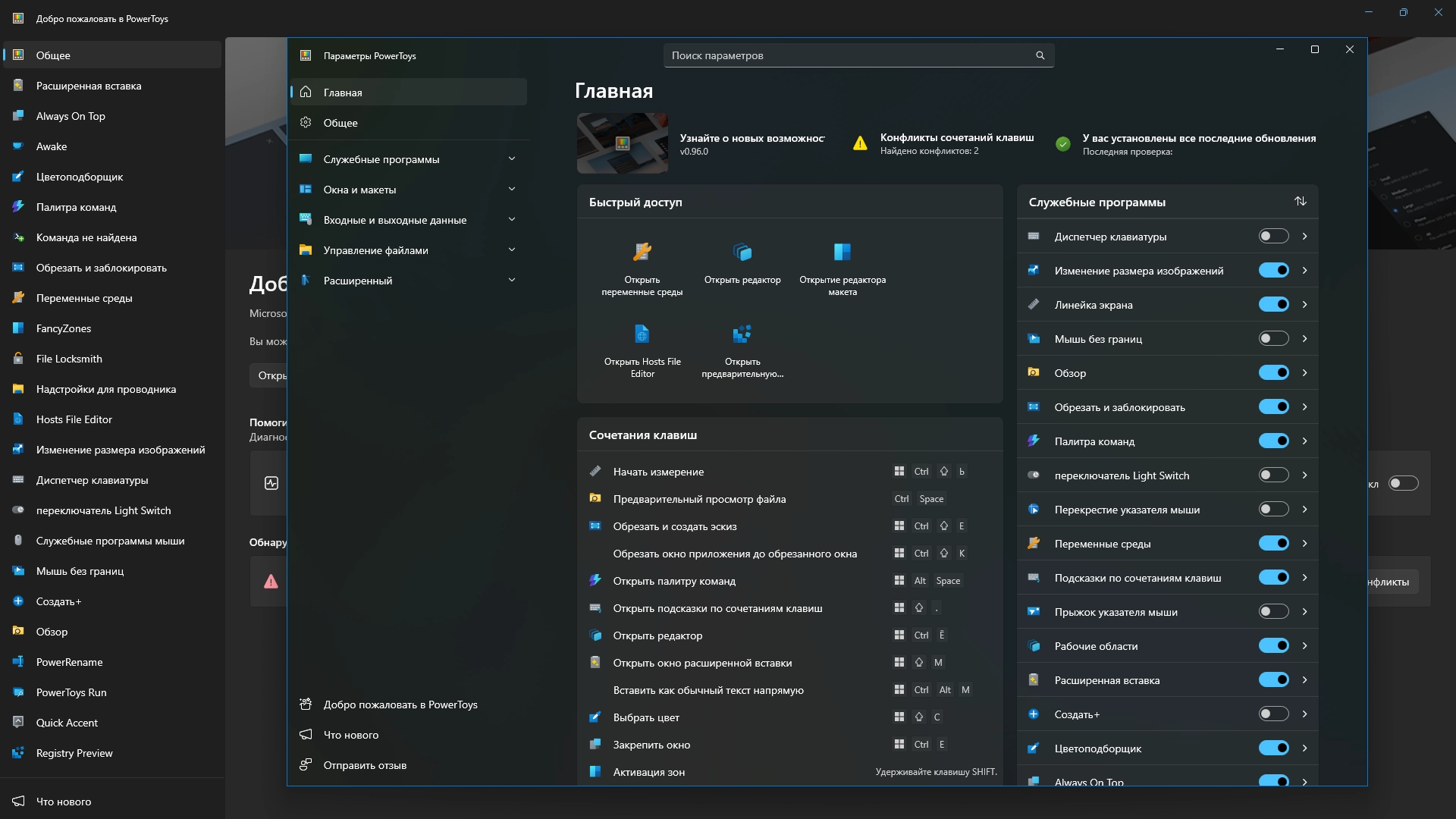Image resolution: width=1456 pixels, height=819 pixels.
Task: Click the Отправить отзыв link
Action: point(365,765)
